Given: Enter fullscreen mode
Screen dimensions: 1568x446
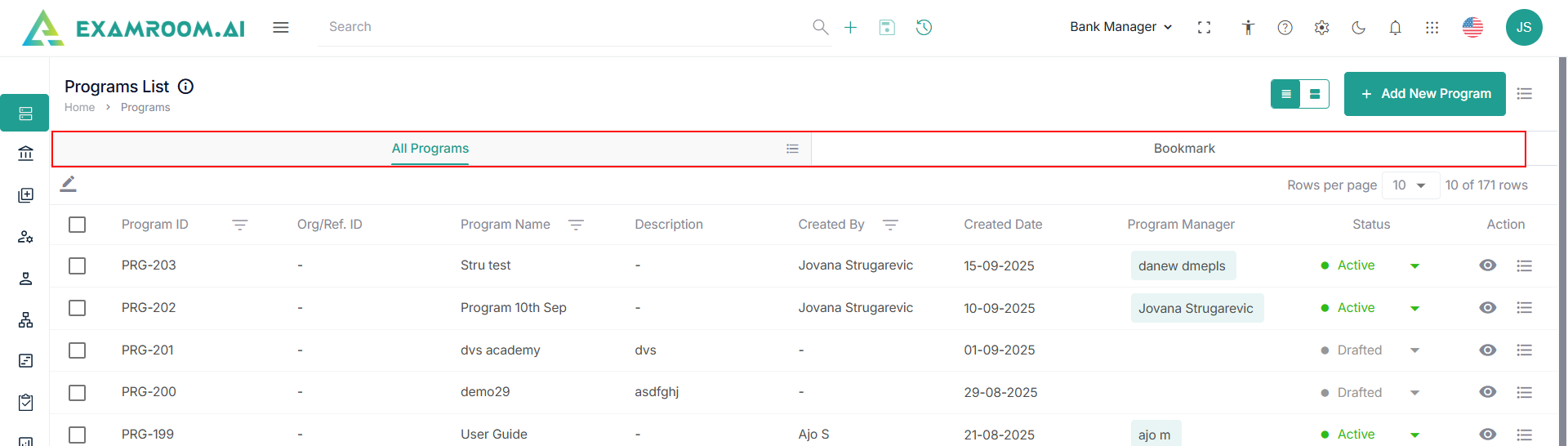Looking at the screenshot, I should point(1204,28).
